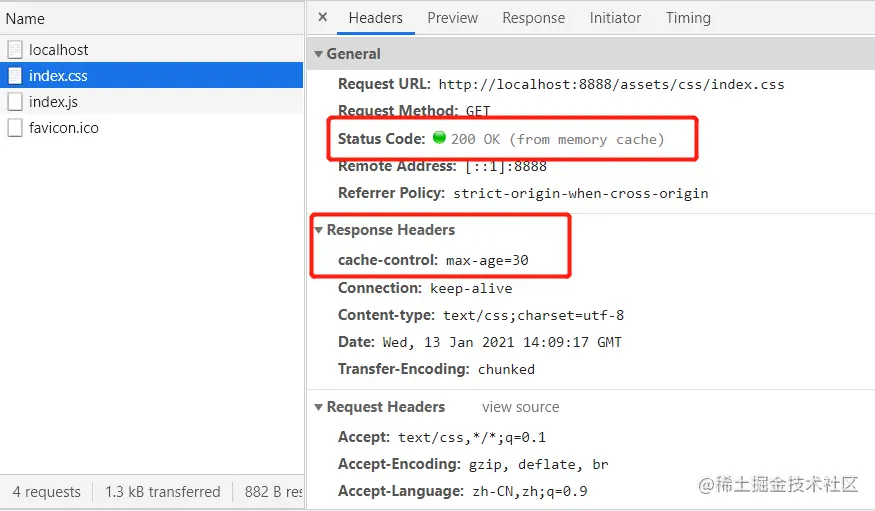Click the strict-origin-when-cross-origin policy value
The height and width of the screenshot is (511, 875).
tap(580, 193)
